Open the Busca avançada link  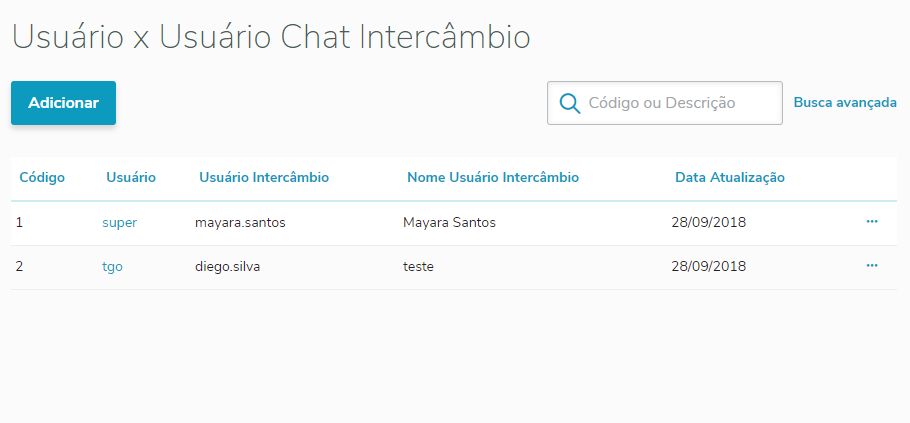845,102
